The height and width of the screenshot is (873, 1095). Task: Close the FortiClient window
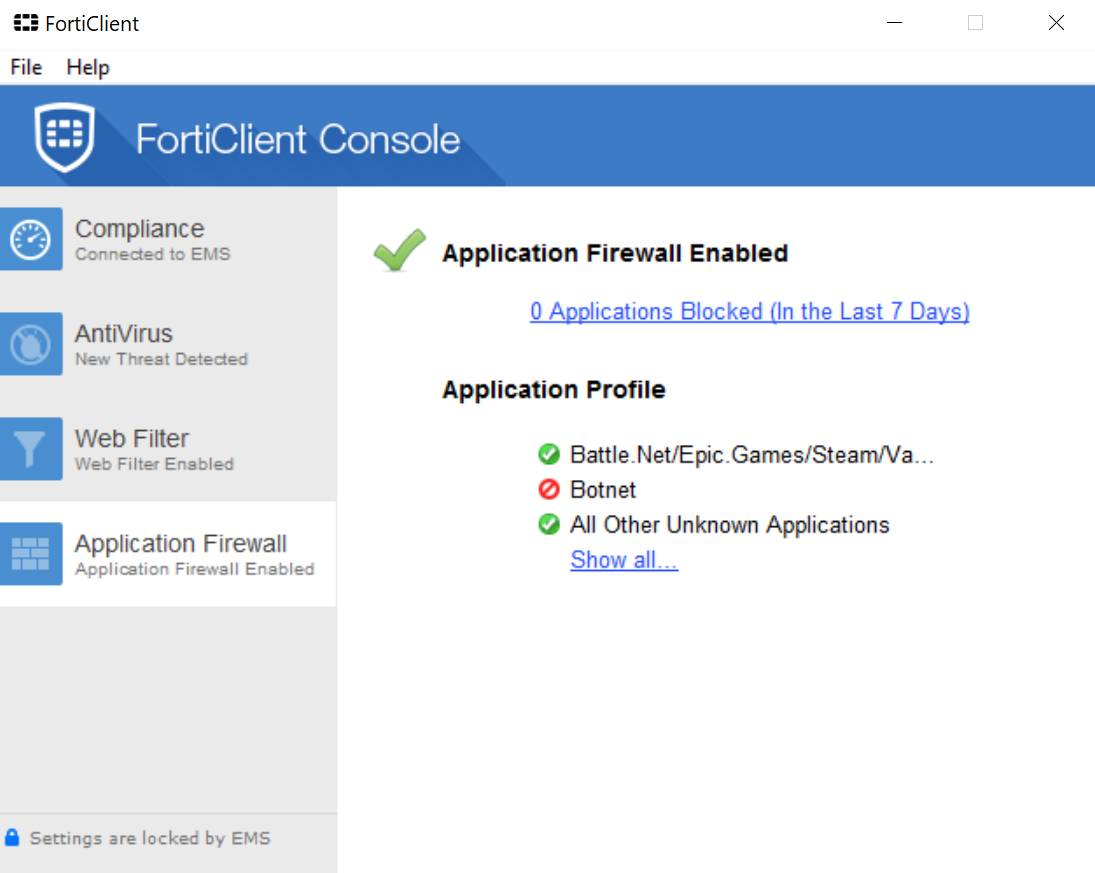click(1056, 23)
